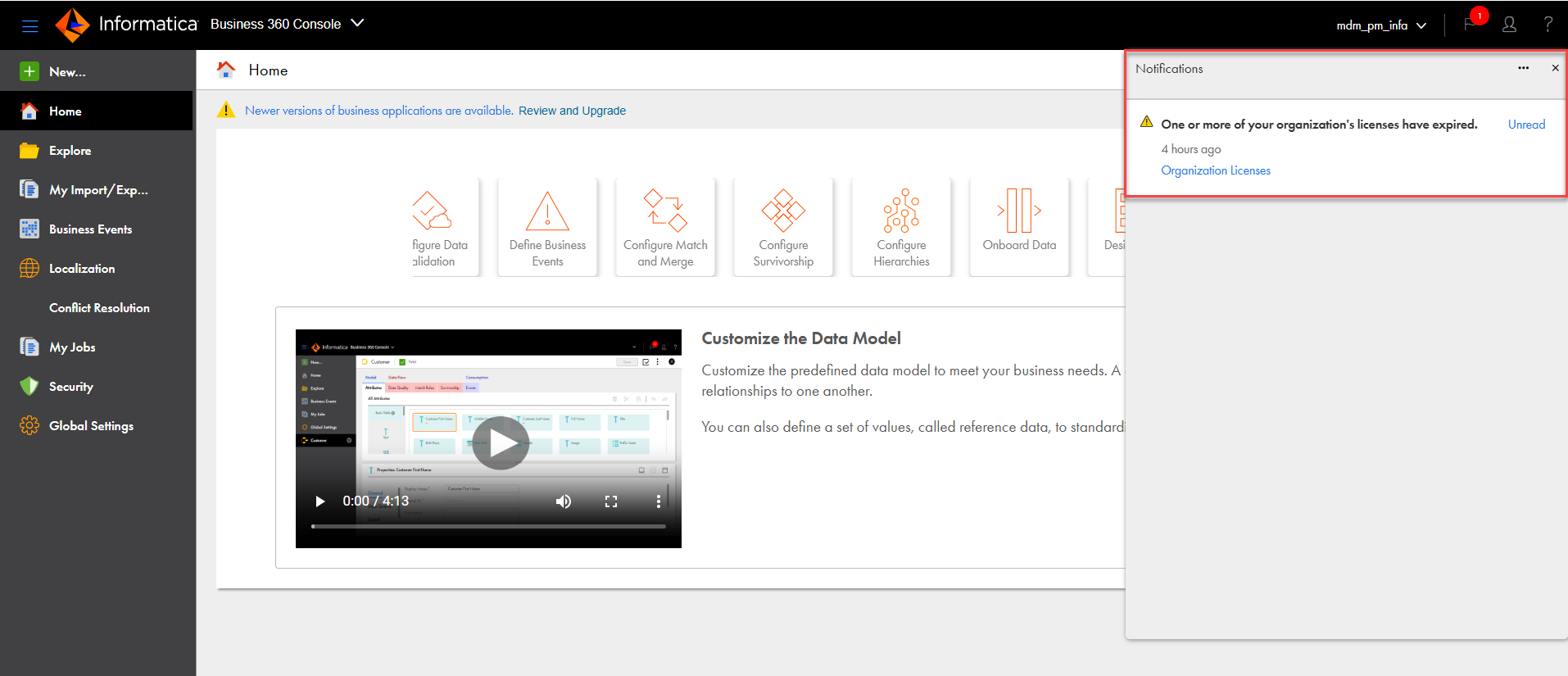Enter fullscreen for the video

[611, 501]
